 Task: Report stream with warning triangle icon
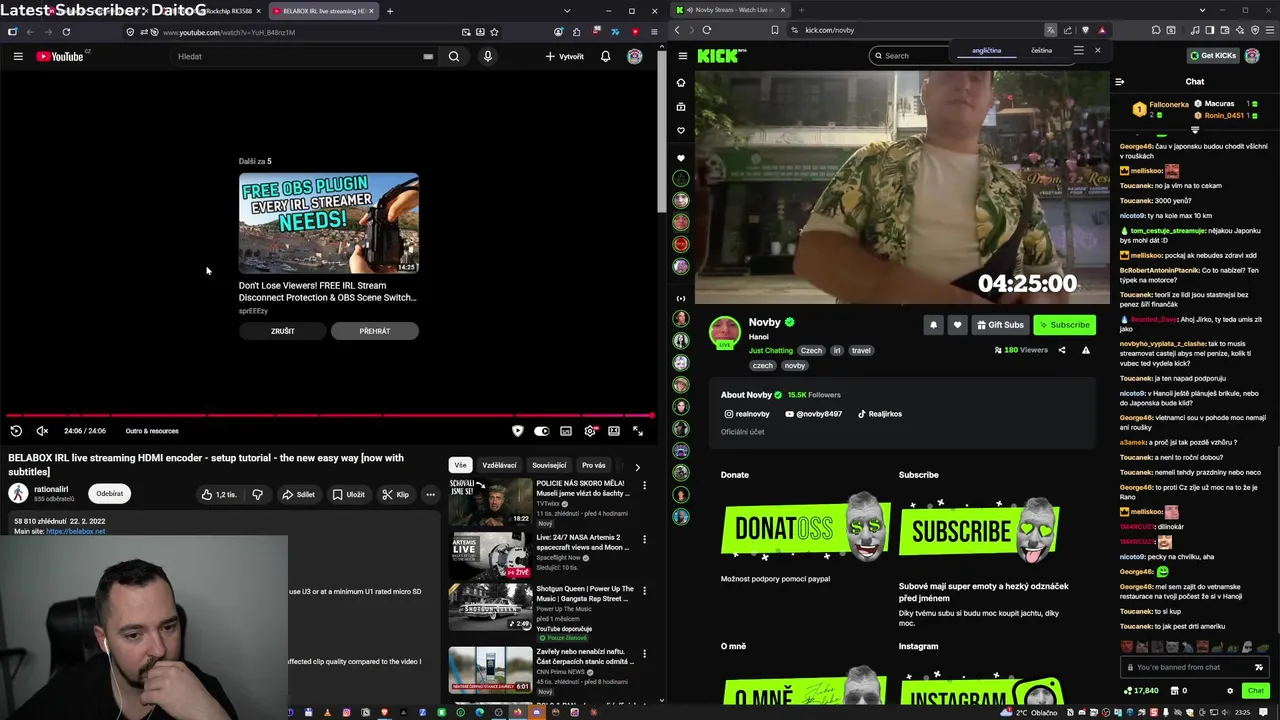[x=1086, y=350]
